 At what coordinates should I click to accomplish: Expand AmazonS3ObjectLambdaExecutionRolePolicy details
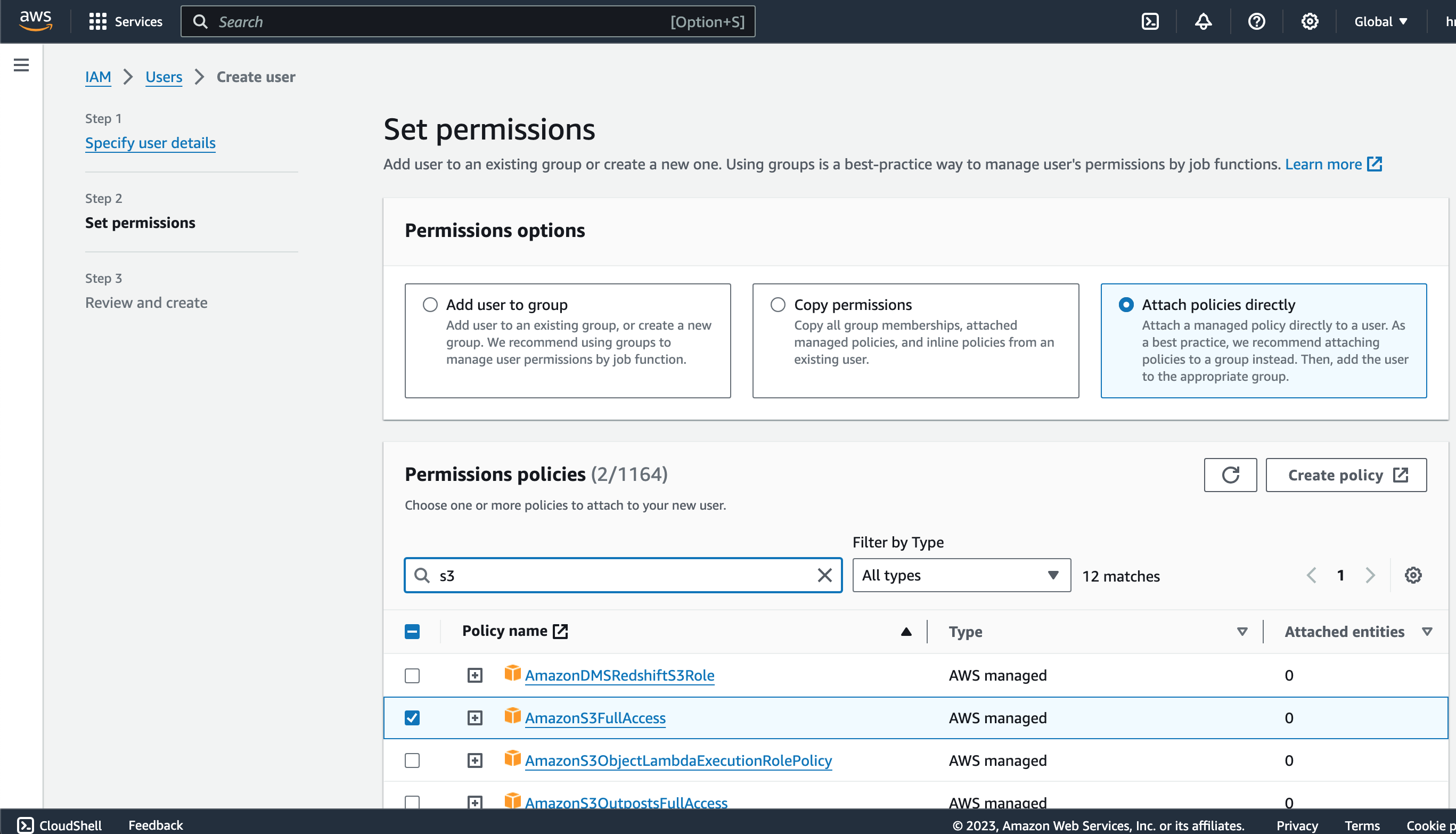point(475,761)
